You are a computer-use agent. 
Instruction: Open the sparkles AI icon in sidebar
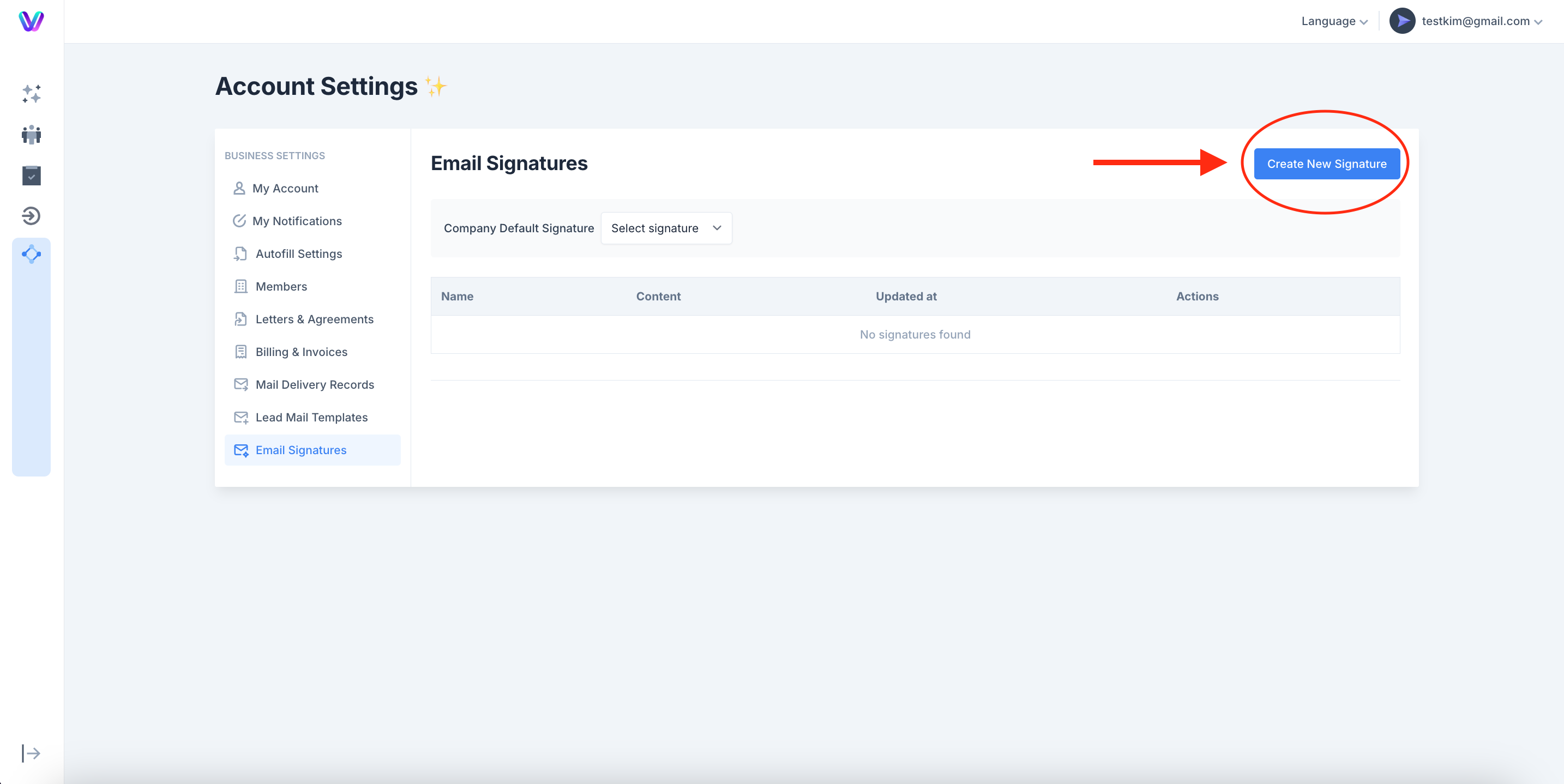(x=31, y=94)
